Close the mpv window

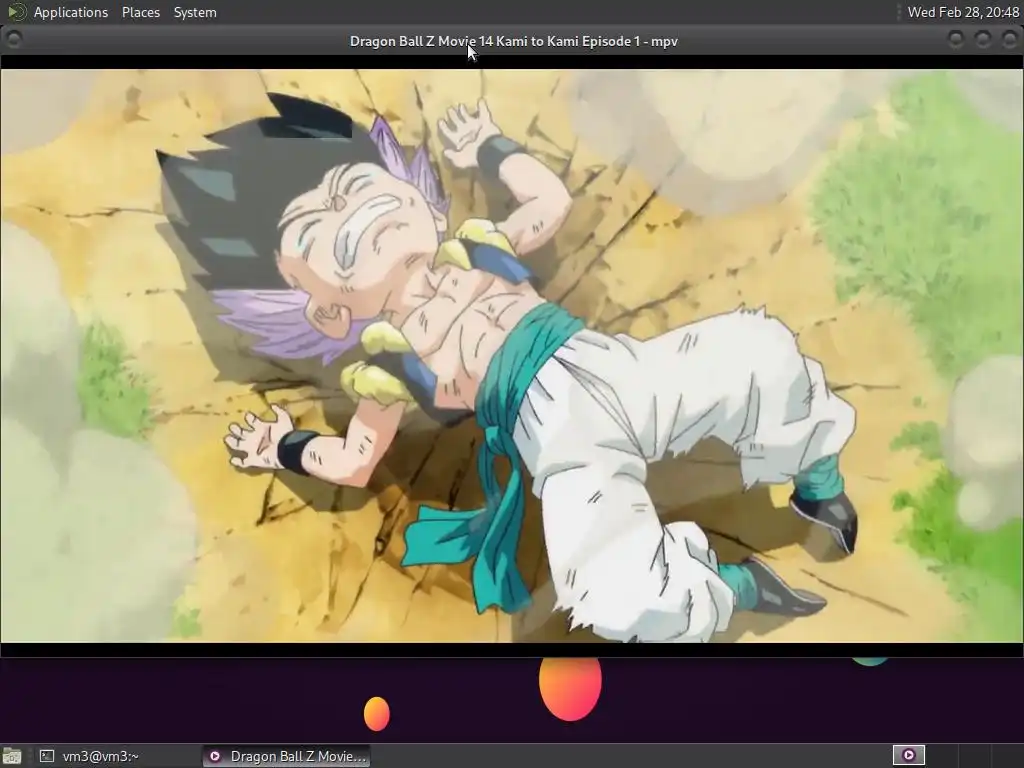1009,40
